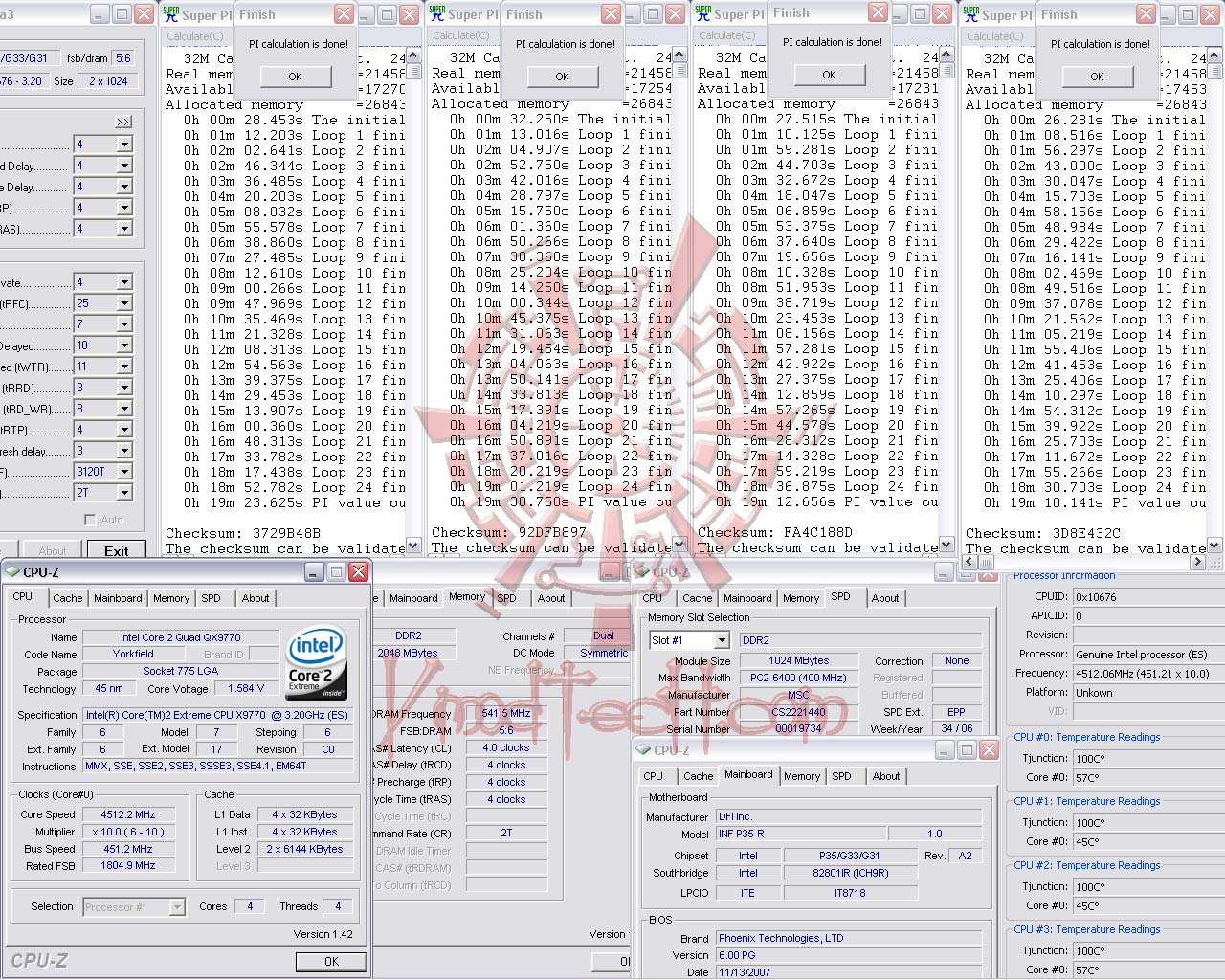
Task: Click the scroll-down arrow beside checksum FA4C188D
Action: [946, 545]
